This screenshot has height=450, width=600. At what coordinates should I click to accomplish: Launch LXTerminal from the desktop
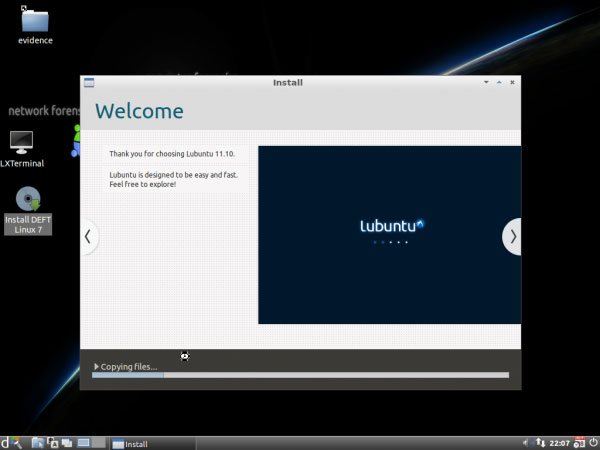click(22, 148)
